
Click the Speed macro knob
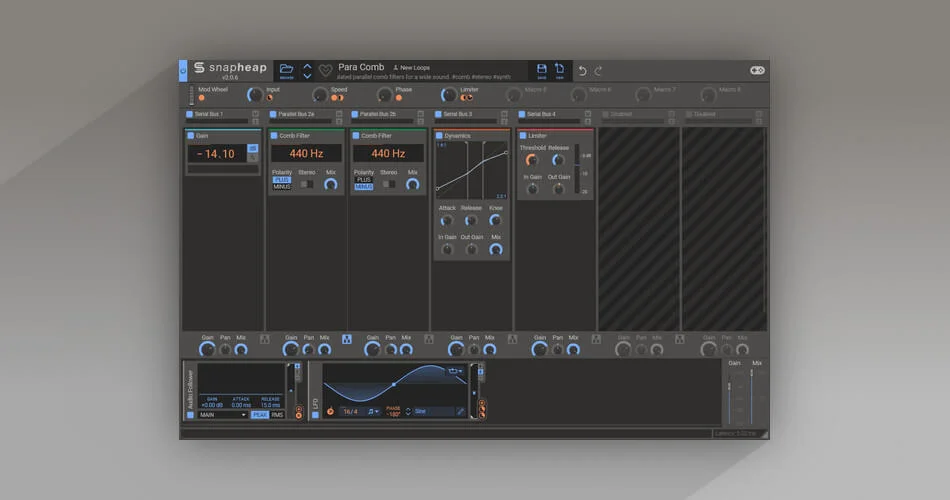point(320,95)
